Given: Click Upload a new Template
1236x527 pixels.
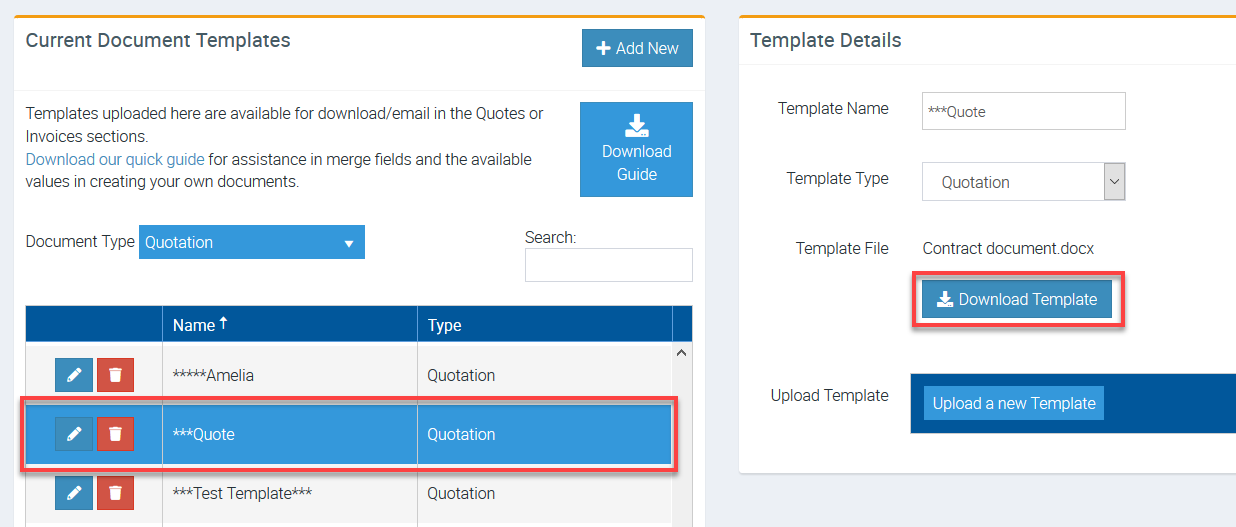Looking at the screenshot, I should pyautogui.click(x=1014, y=403).
